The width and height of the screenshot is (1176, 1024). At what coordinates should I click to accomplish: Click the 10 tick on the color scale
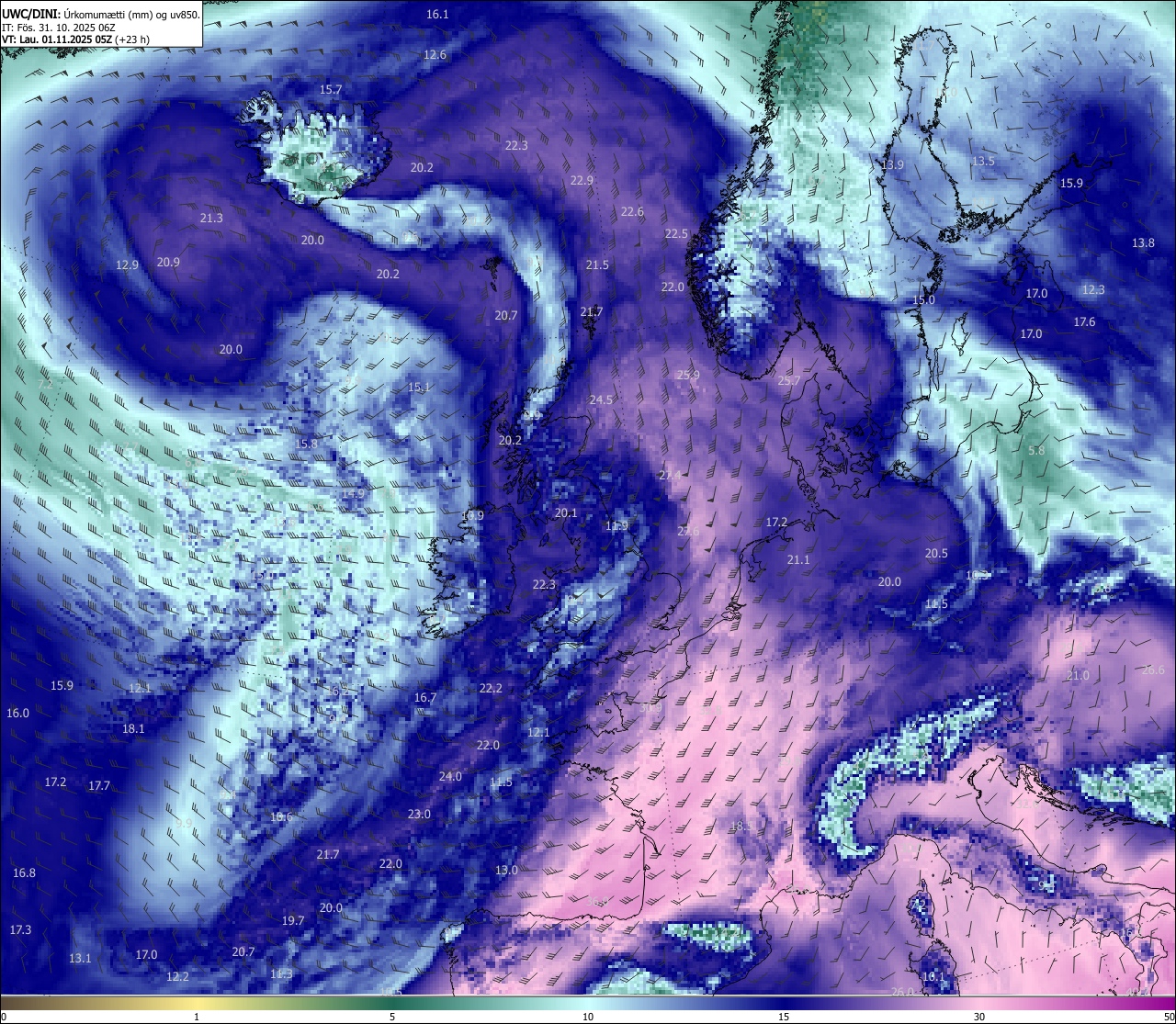click(588, 1017)
